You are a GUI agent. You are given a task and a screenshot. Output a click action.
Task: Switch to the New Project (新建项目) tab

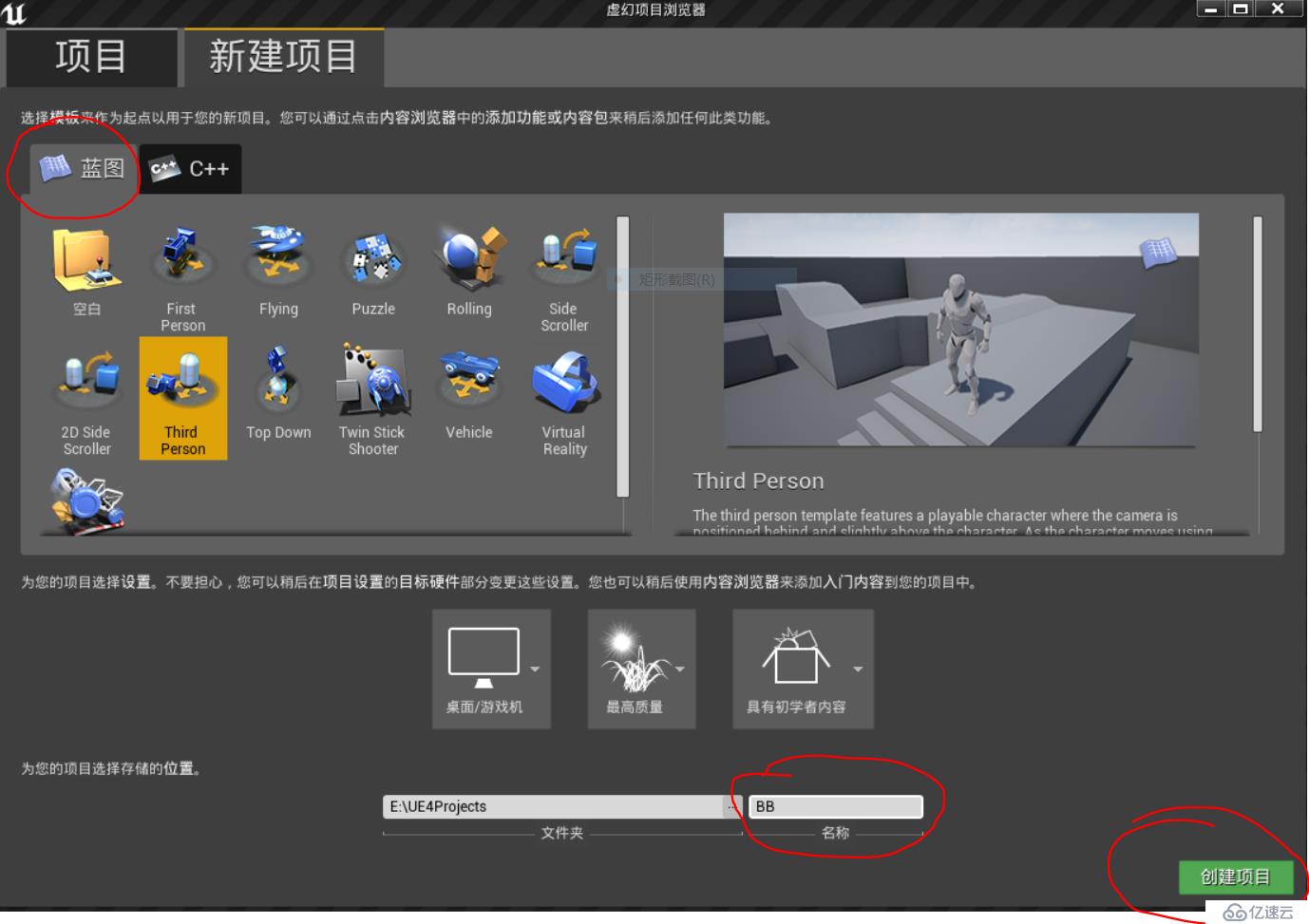point(283,57)
